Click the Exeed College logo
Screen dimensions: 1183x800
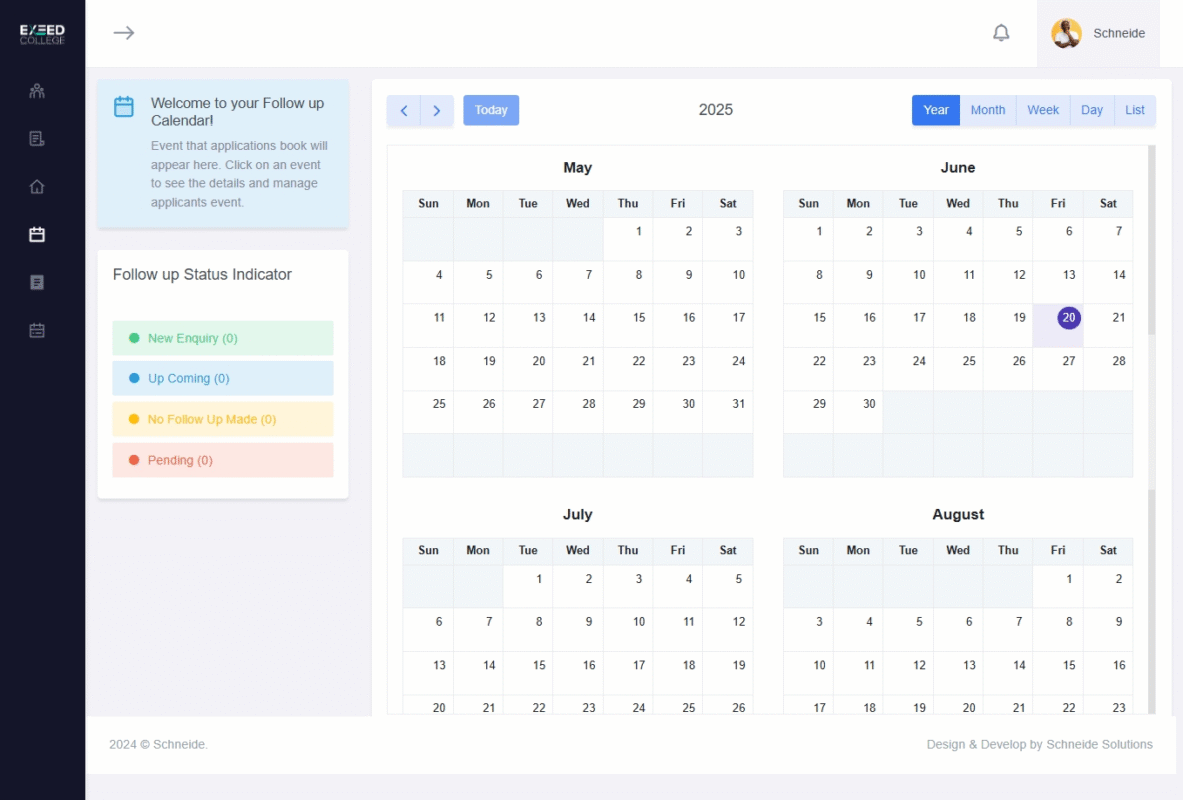tap(42, 34)
